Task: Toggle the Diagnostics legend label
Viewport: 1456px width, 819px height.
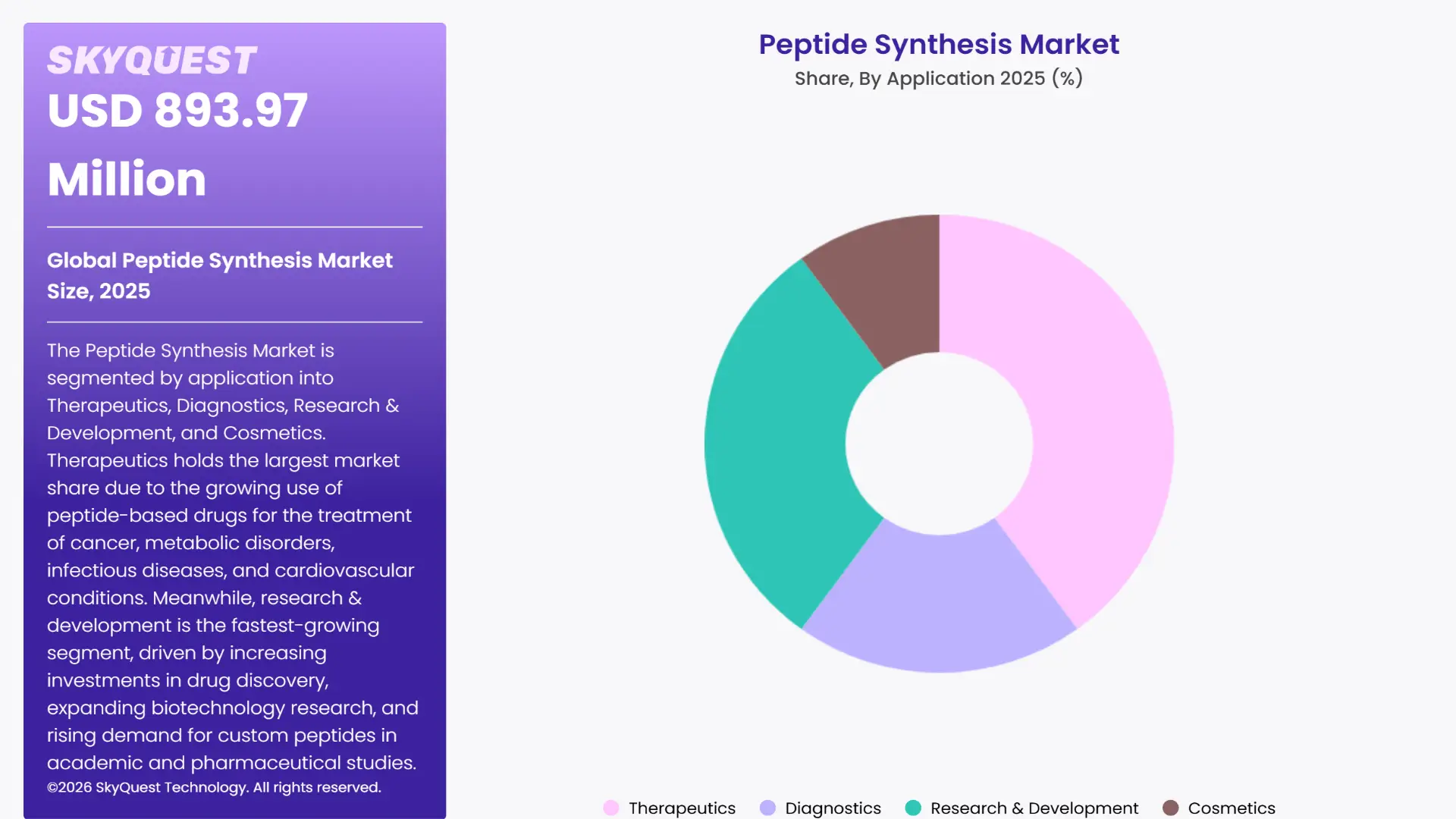Action: (833, 808)
